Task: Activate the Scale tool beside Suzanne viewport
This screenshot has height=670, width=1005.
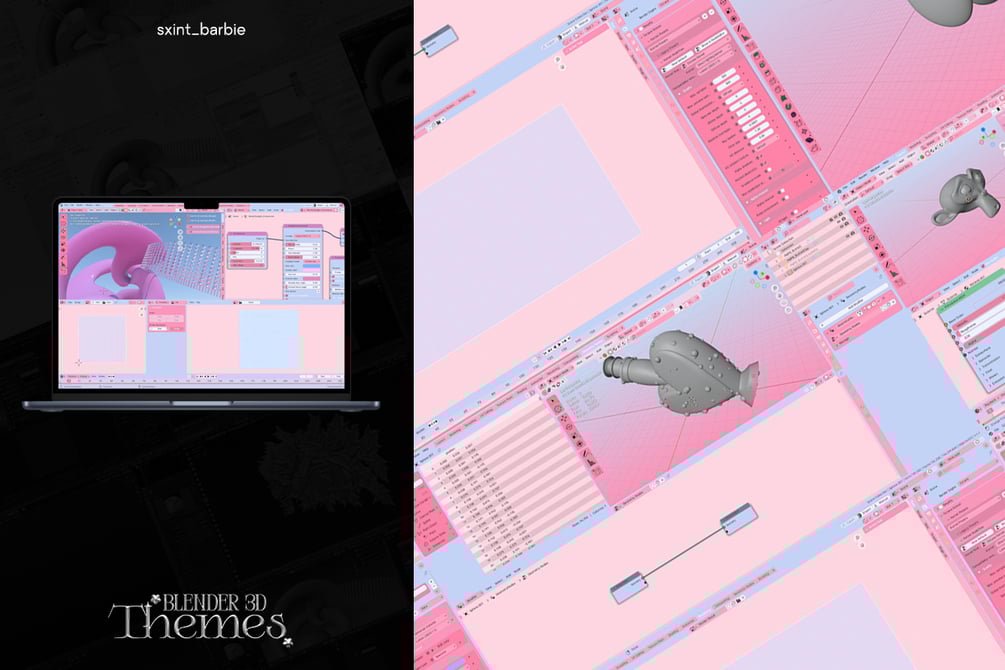Action: [877, 247]
